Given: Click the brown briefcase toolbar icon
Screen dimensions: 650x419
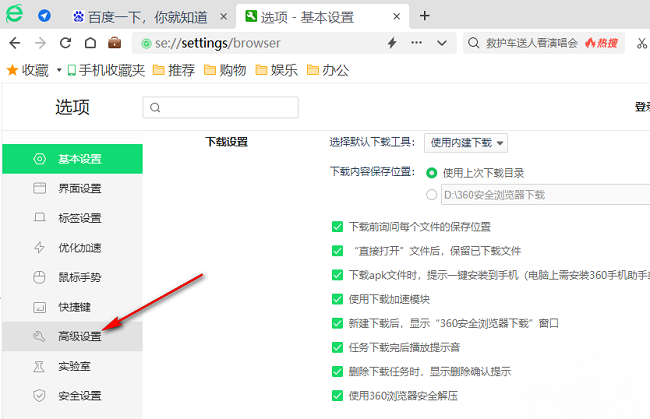Looking at the screenshot, I should click(x=115, y=43).
